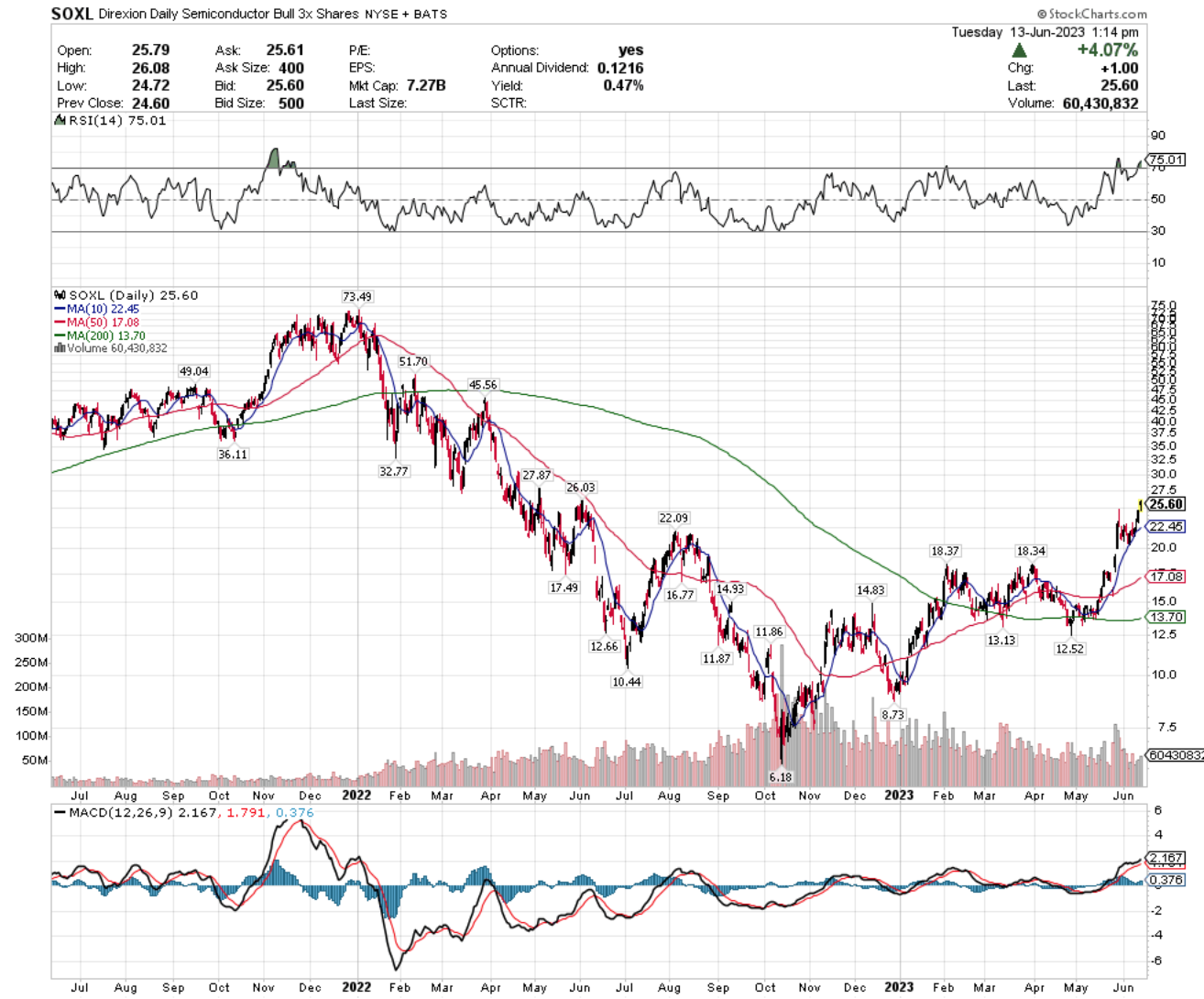Select the +4.07% percent change value
Screen dimensions: 1204x999
[1107, 50]
